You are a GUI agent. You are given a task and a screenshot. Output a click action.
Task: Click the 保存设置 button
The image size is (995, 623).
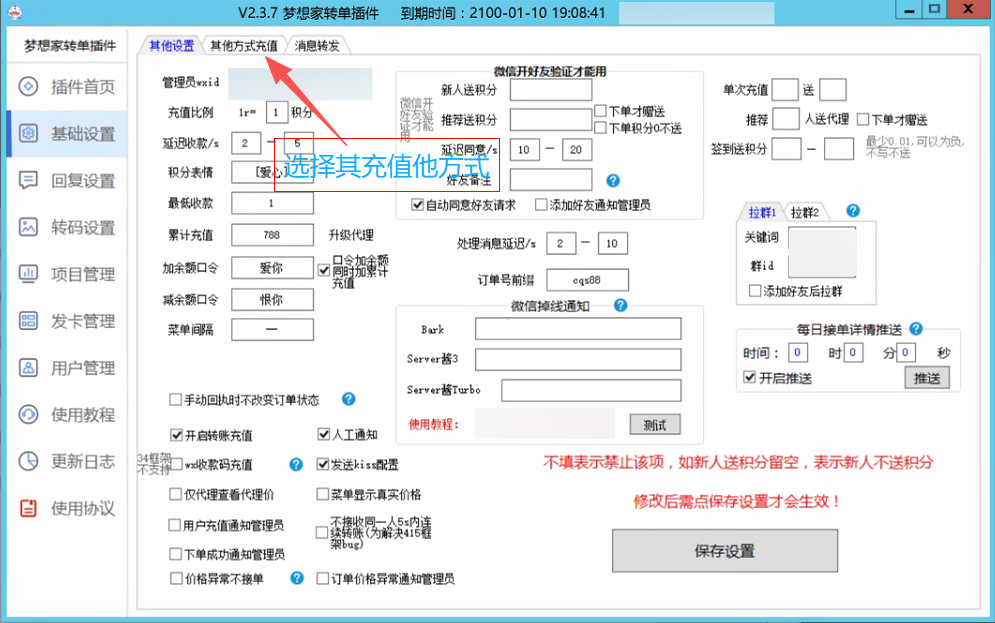pos(724,551)
